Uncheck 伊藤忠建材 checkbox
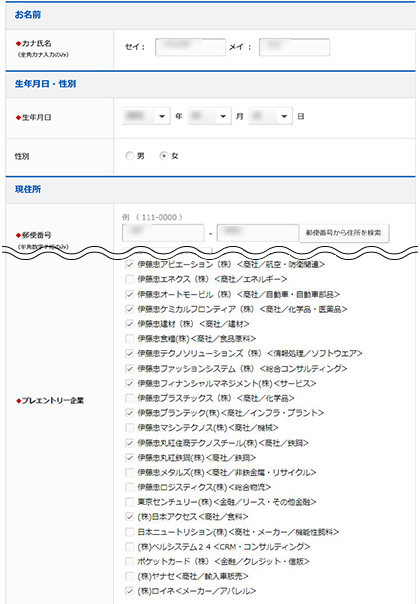 [x=130, y=324]
